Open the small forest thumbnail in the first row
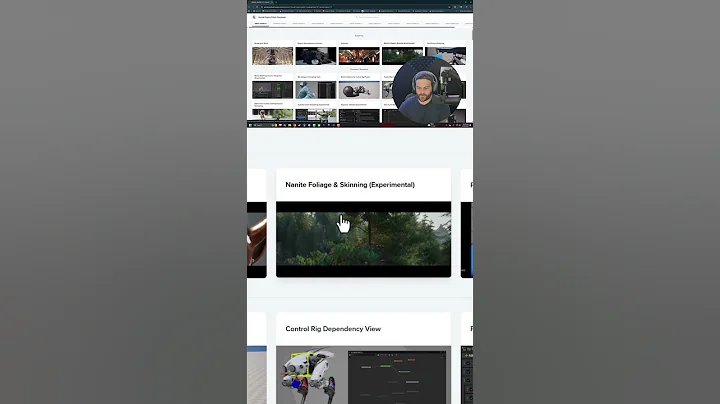The image size is (720, 404). (401, 55)
